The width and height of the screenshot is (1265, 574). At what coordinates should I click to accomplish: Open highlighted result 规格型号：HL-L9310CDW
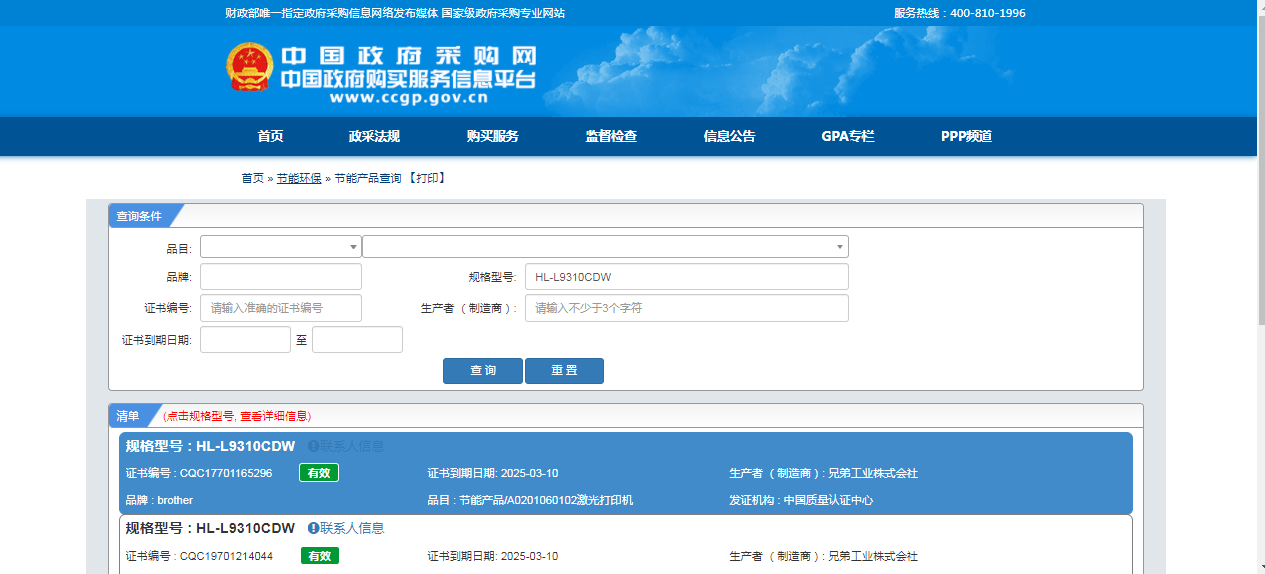tap(210, 446)
